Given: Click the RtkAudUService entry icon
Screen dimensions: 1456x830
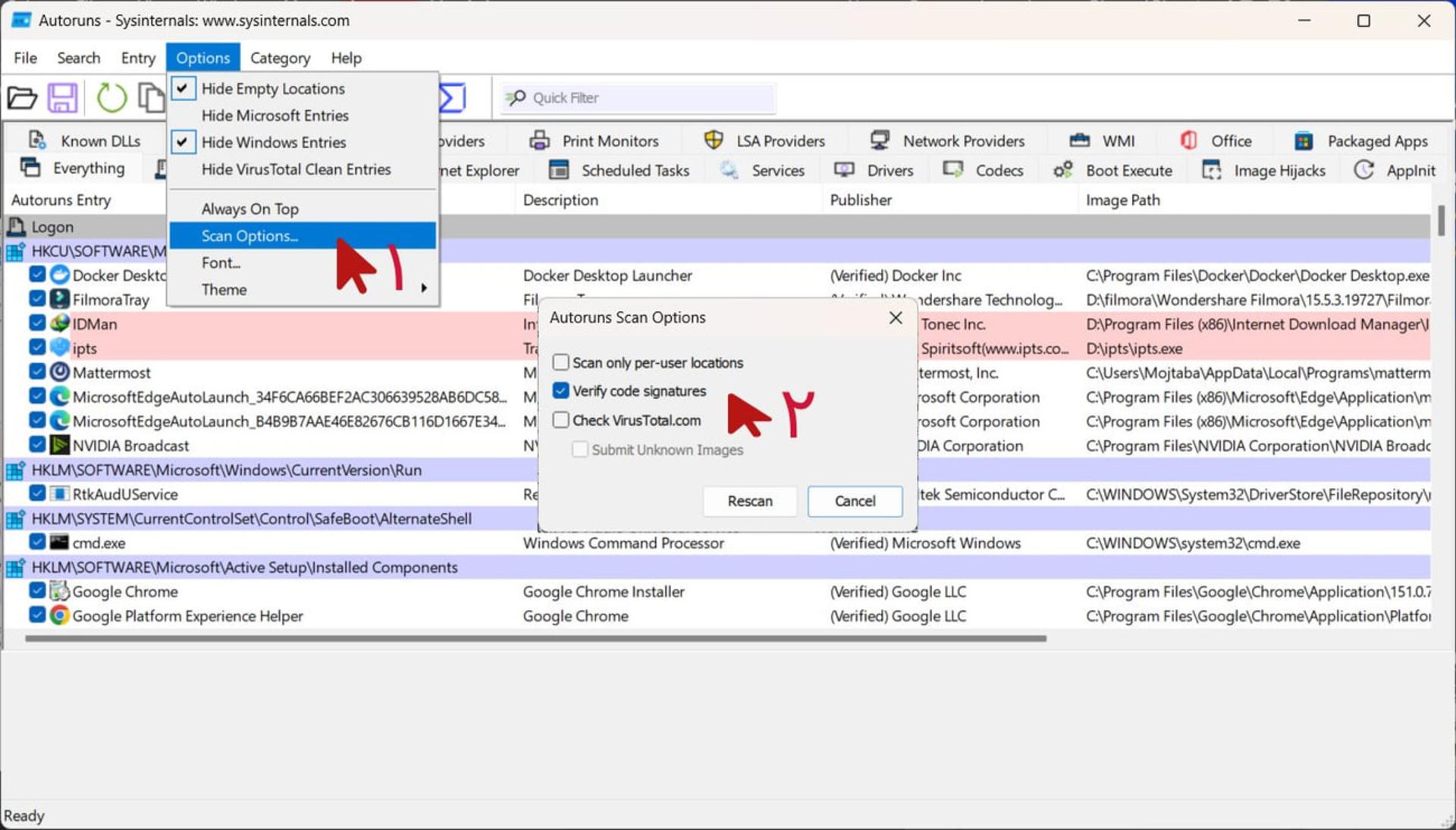Looking at the screenshot, I should pos(60,494).
